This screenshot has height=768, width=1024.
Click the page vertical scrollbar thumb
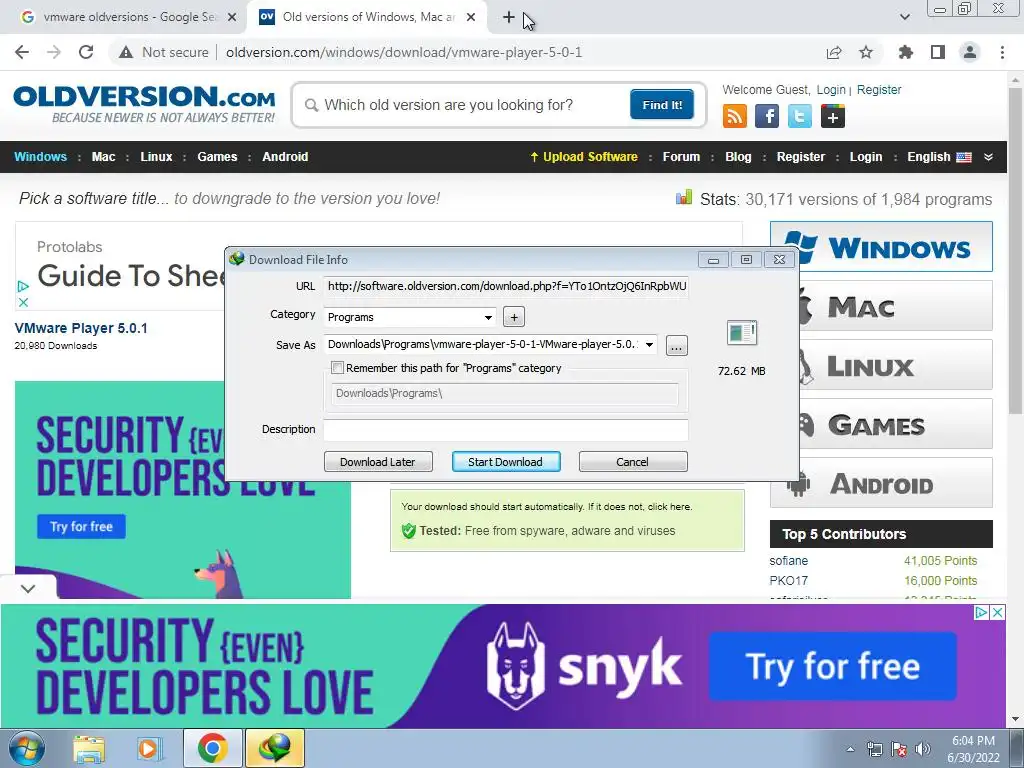click(1016, 249)
